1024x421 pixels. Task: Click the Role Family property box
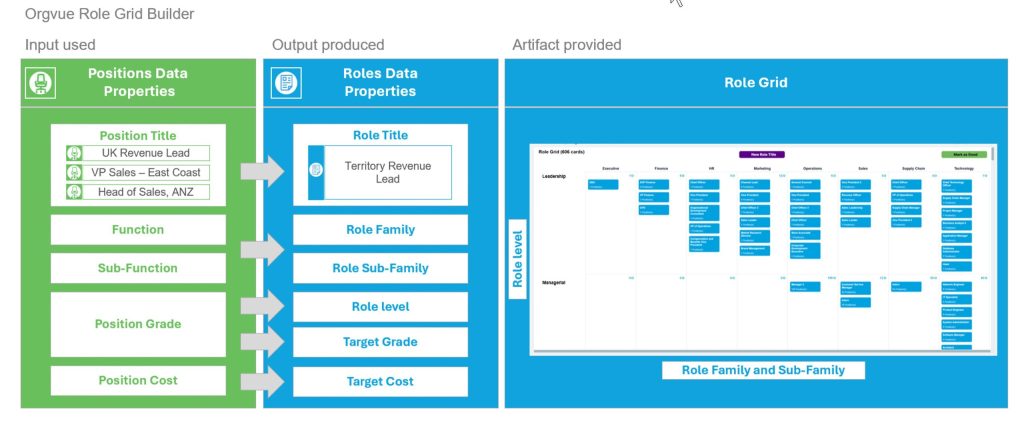tap(380, 230)
